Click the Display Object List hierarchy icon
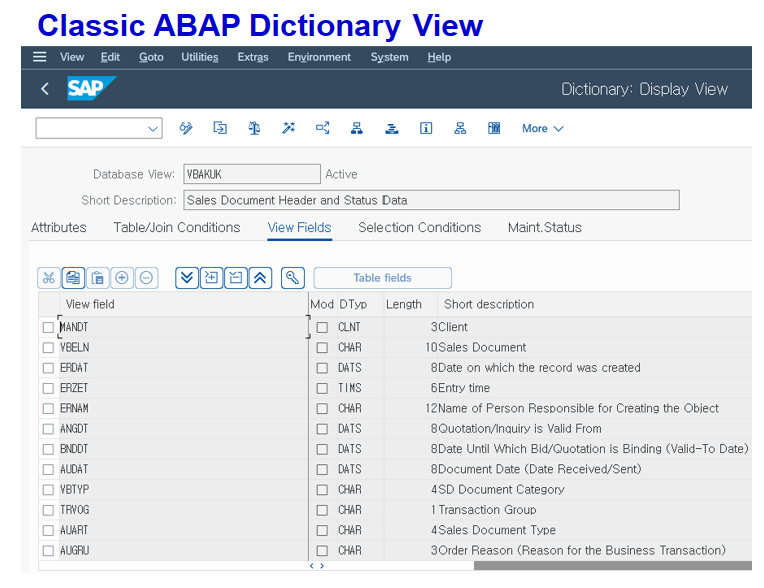Viewport: 764px width, 588px height. tap(357, 129)
